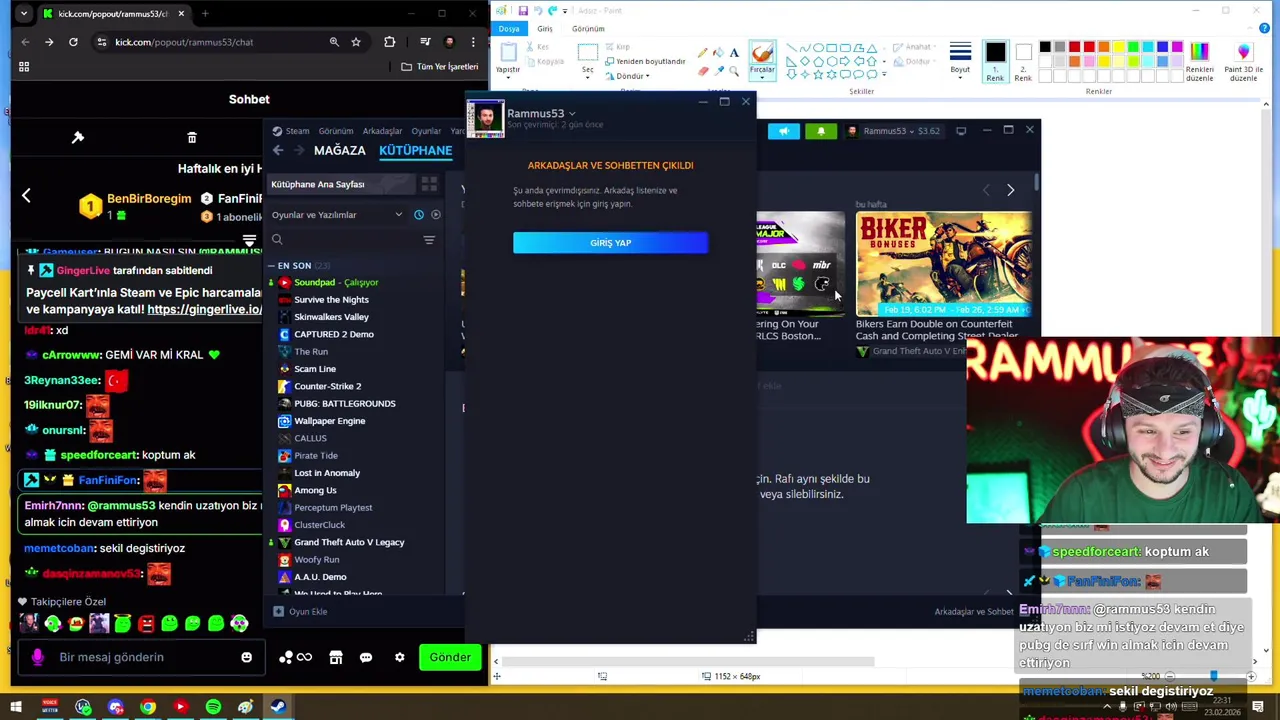
Task: Bookmark the page with Chrome star icon
Action: click(x=356, y=42)
